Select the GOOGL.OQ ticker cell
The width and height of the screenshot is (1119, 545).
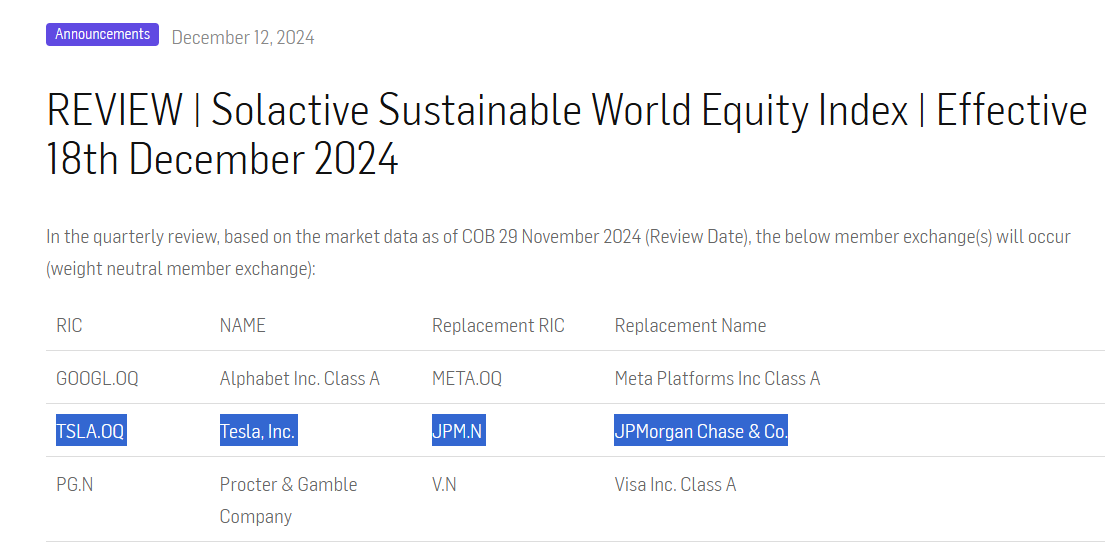point(97,378)
